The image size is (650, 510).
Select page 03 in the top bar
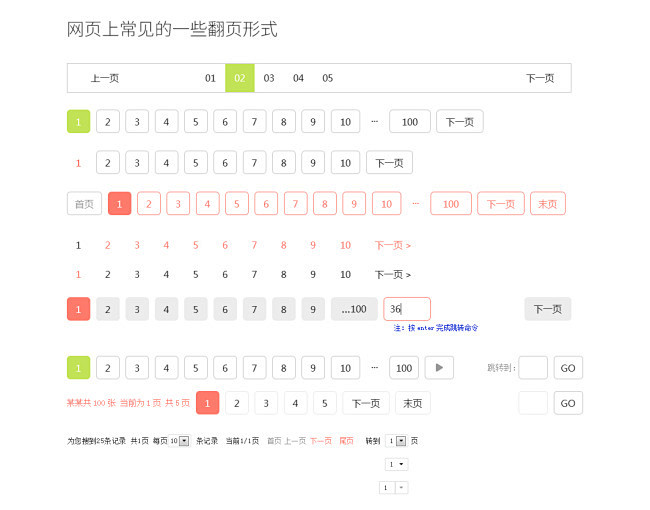click(269, 78)
